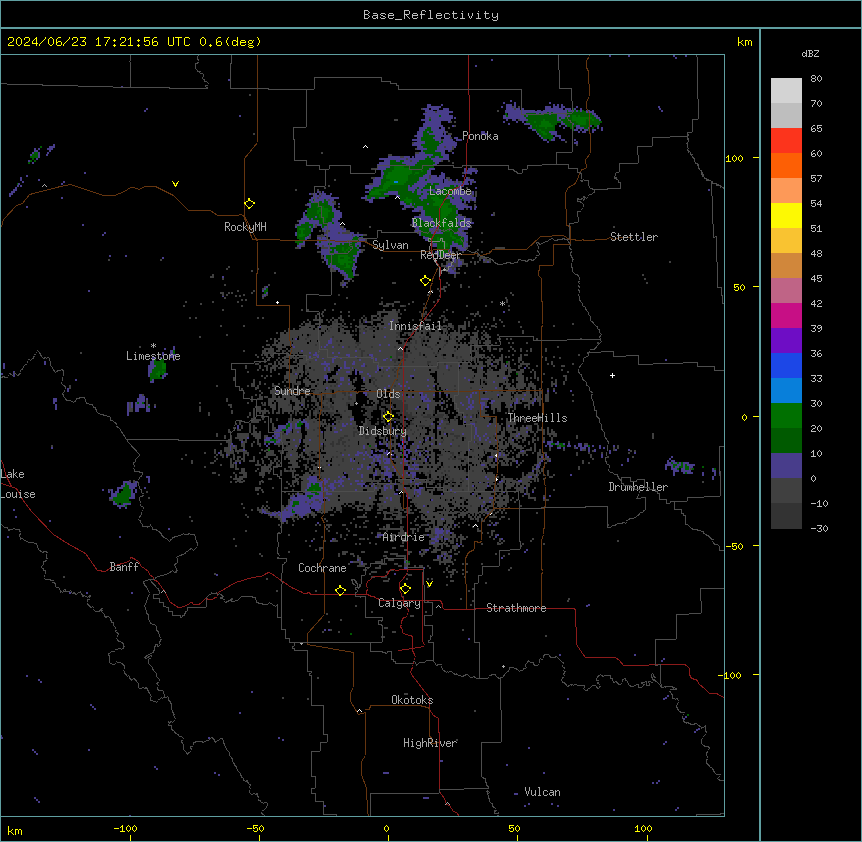This screenshot has height=842, width=862.
Task: Click the km unit label at top right
Action: point(745,42)
